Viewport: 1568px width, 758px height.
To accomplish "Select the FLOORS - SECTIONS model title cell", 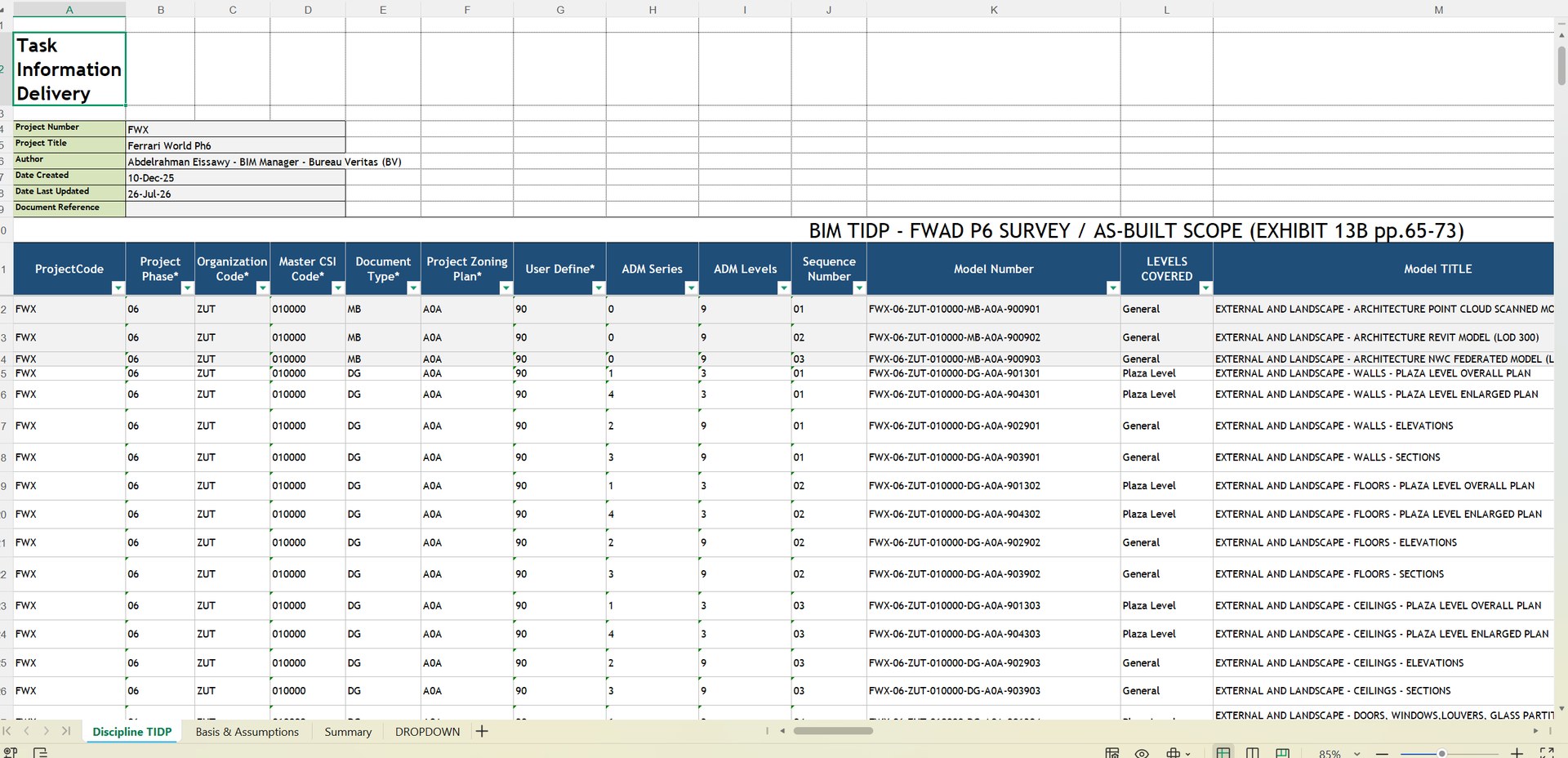I will 1383,574.
